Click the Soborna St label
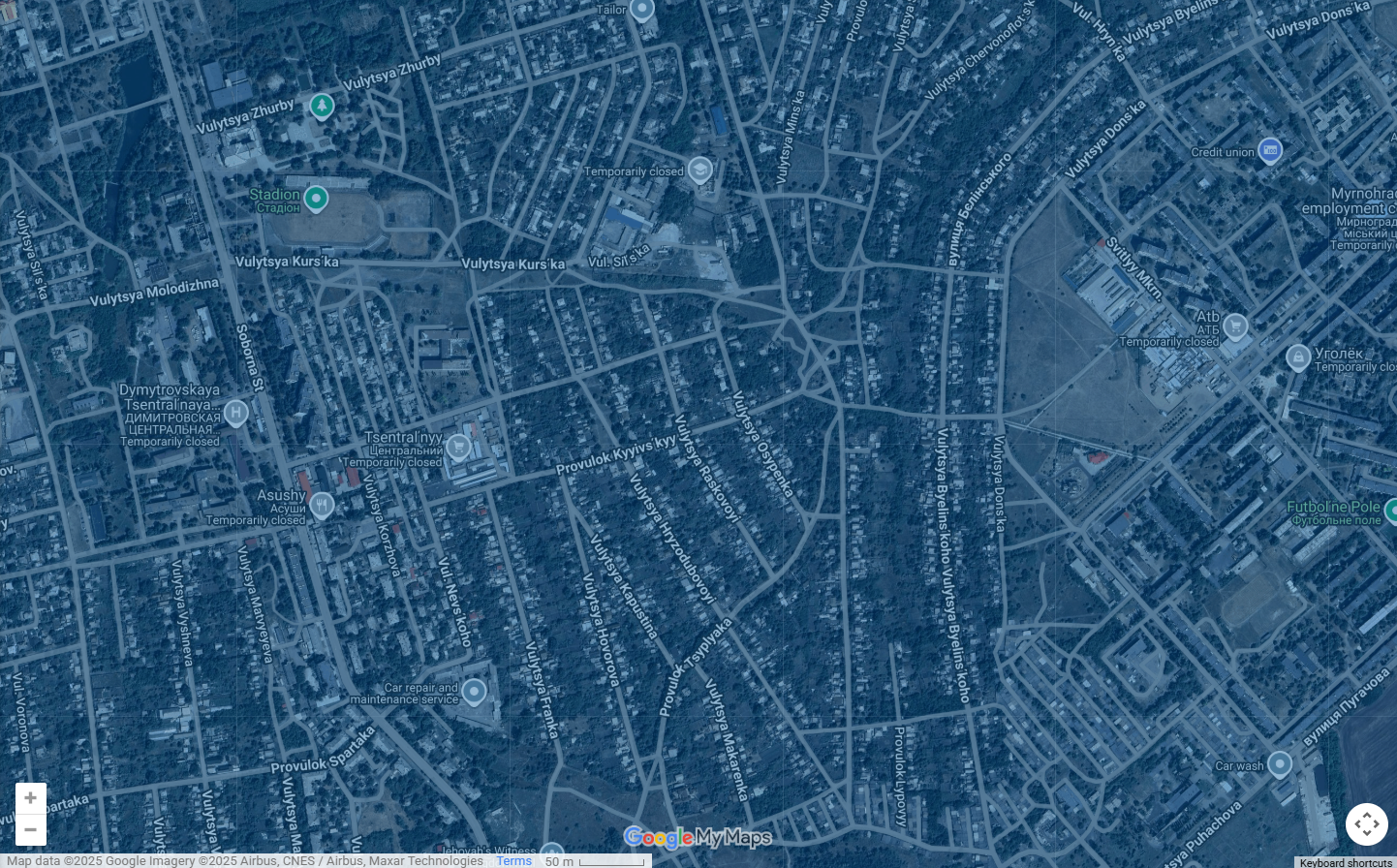Screen dimensions: 1397x868 (x=250, y=357)
